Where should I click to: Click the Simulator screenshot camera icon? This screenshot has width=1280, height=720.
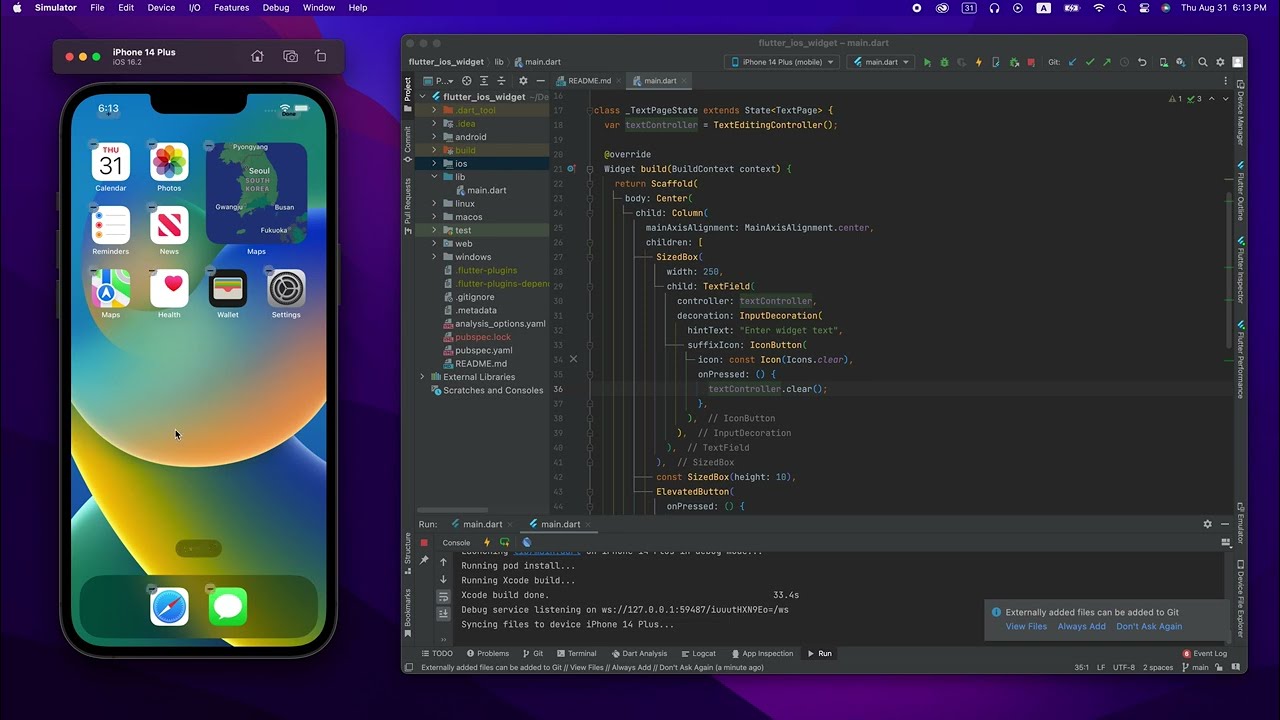pyautogui.click(x=290, y=57)
